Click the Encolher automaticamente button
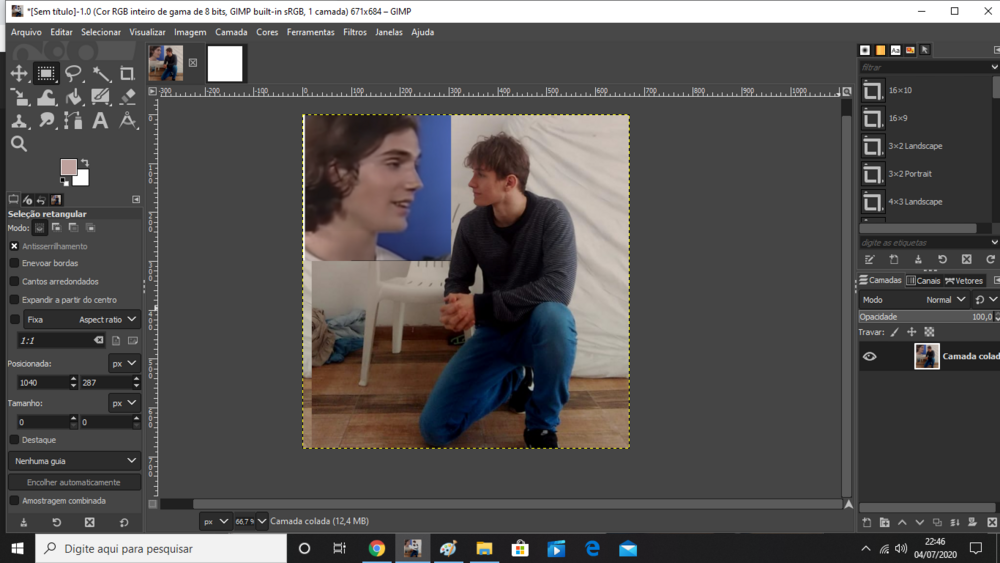 pos(74,482)
